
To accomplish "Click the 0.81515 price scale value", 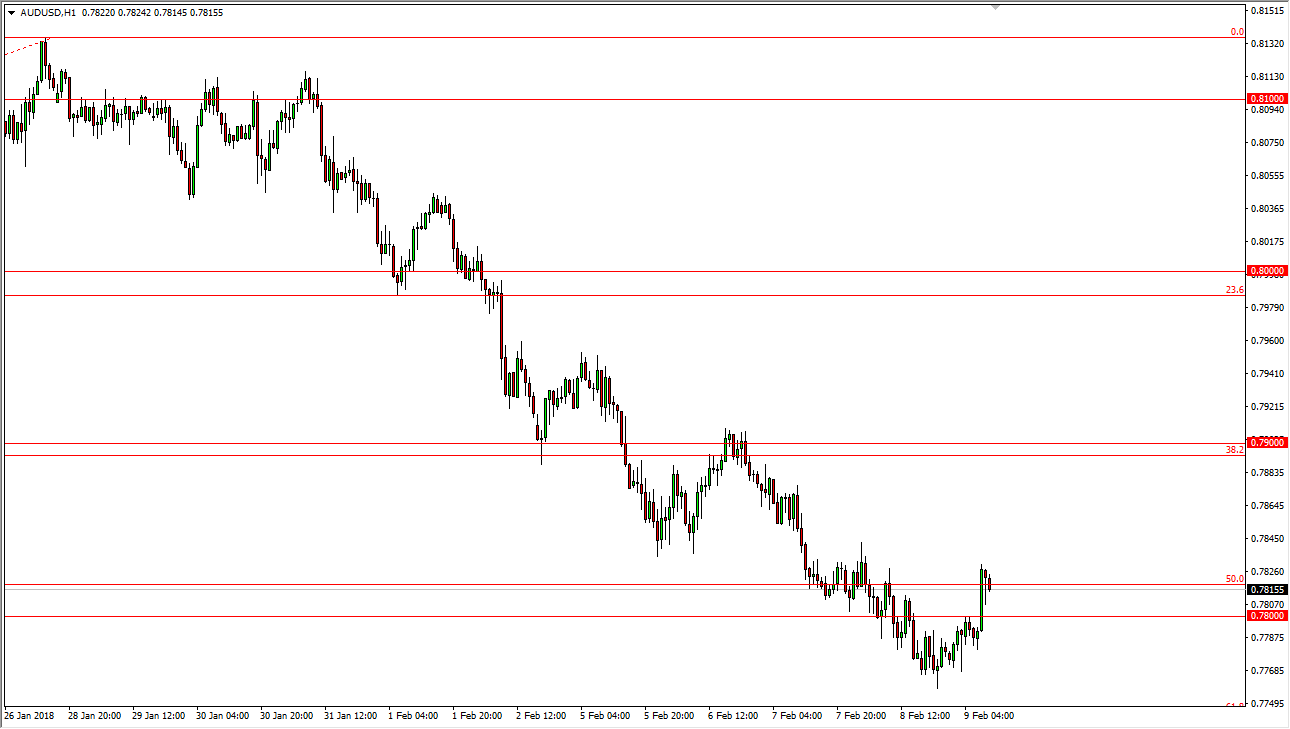I will (x=1266, y=11).
